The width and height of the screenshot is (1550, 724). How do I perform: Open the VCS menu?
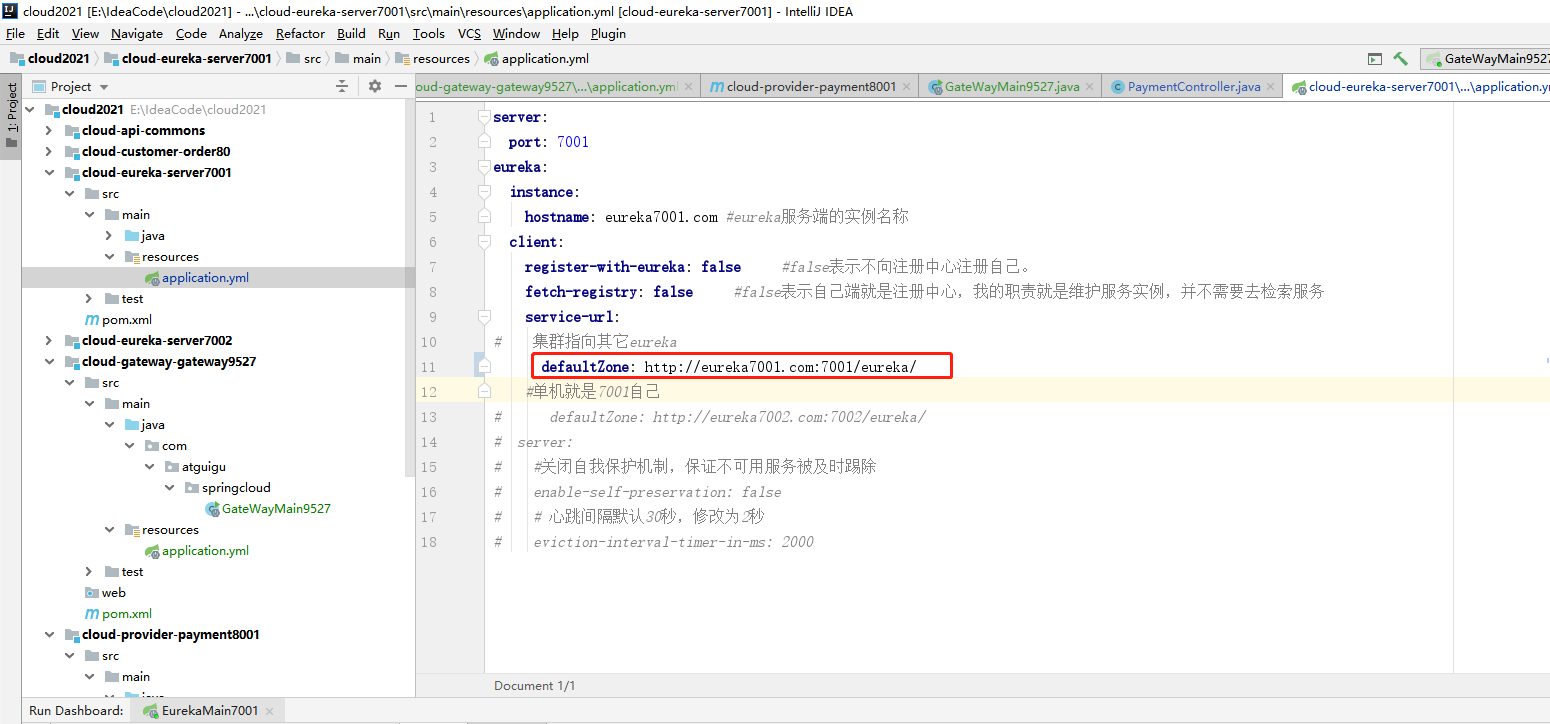point(469,33)
